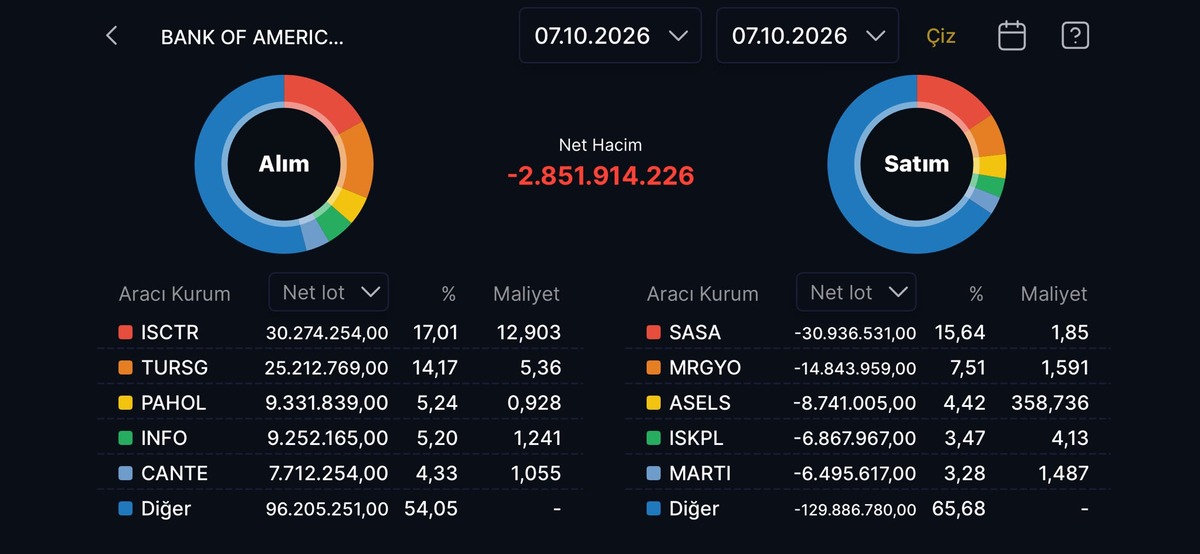The width and height of the screenshot is (1200, 554).
Task: Click the yellow swatch beside PAHOL
Action: click(x=125, y=403)
